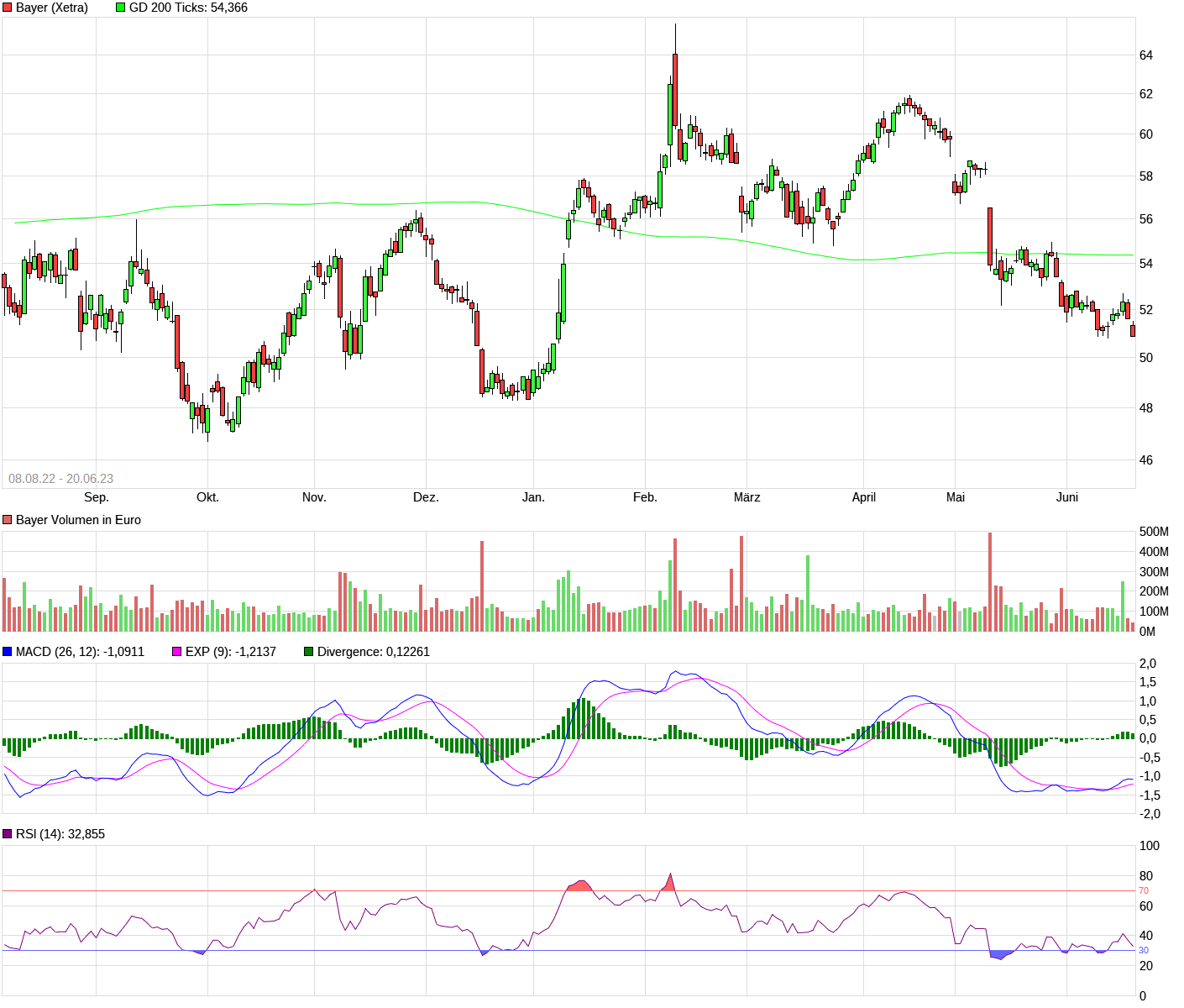Click the red Bayer (Xetra) legend icon
This screenshot has height=1008, width=1184.
(x=8, y=8)
